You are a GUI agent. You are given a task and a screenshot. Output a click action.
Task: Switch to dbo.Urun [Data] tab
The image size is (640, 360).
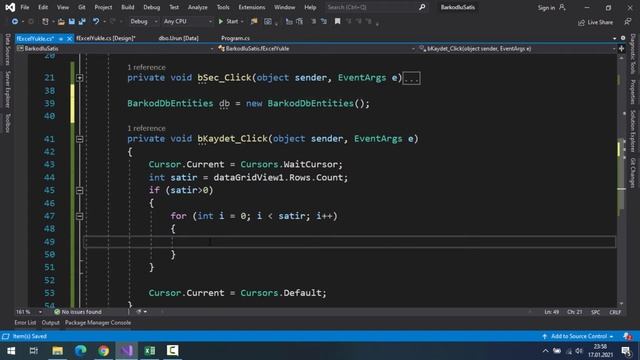click(x=178, y=38)
